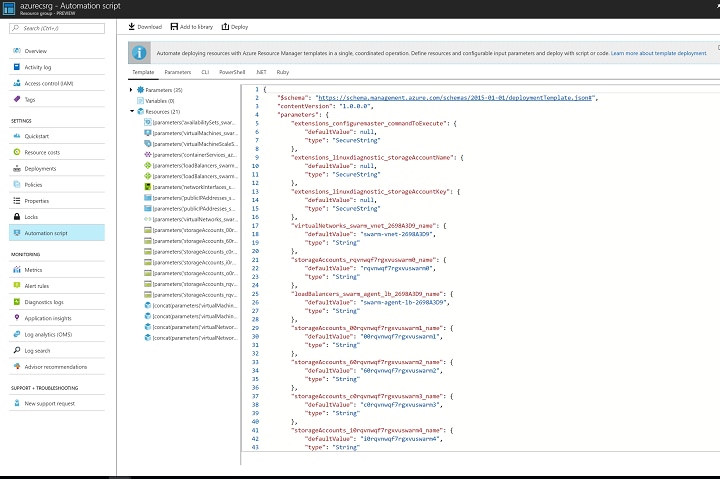Select the virtualMachineScaleS resource tree item

tap(190, 144)
